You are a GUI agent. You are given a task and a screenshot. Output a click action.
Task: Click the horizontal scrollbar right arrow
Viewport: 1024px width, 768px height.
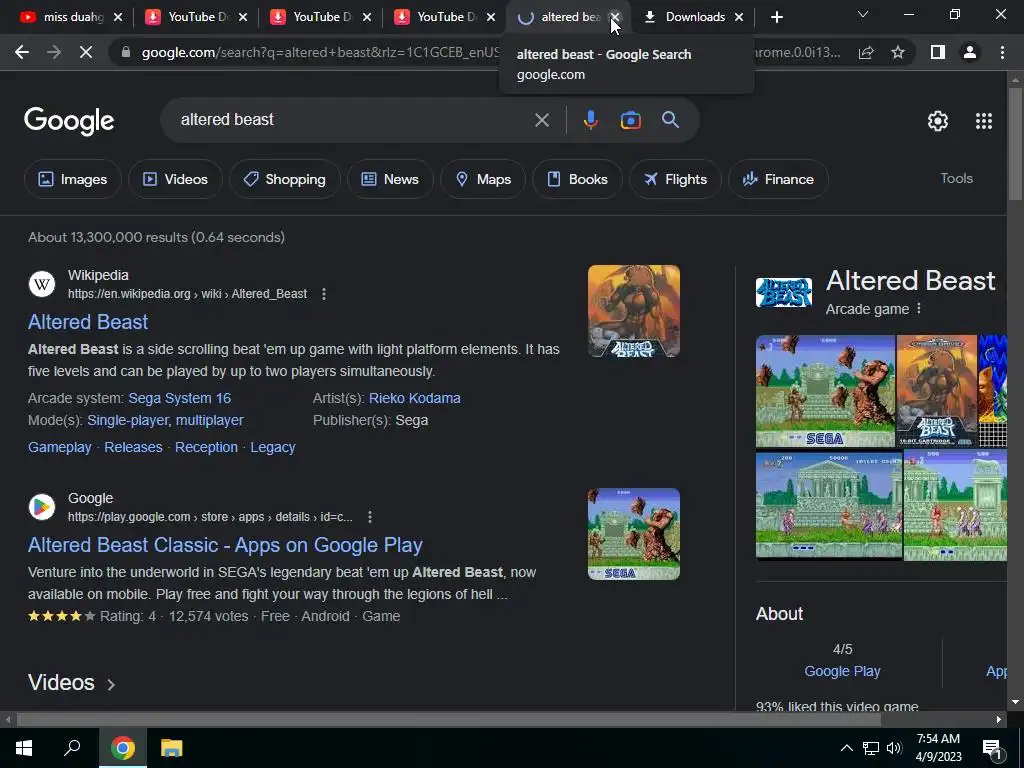tap(999, 720)
